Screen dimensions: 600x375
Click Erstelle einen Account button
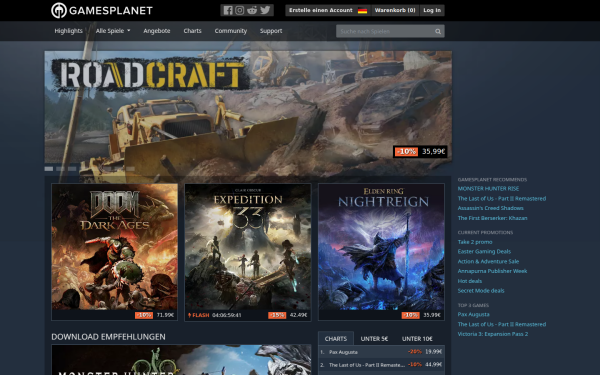[321, 10]
